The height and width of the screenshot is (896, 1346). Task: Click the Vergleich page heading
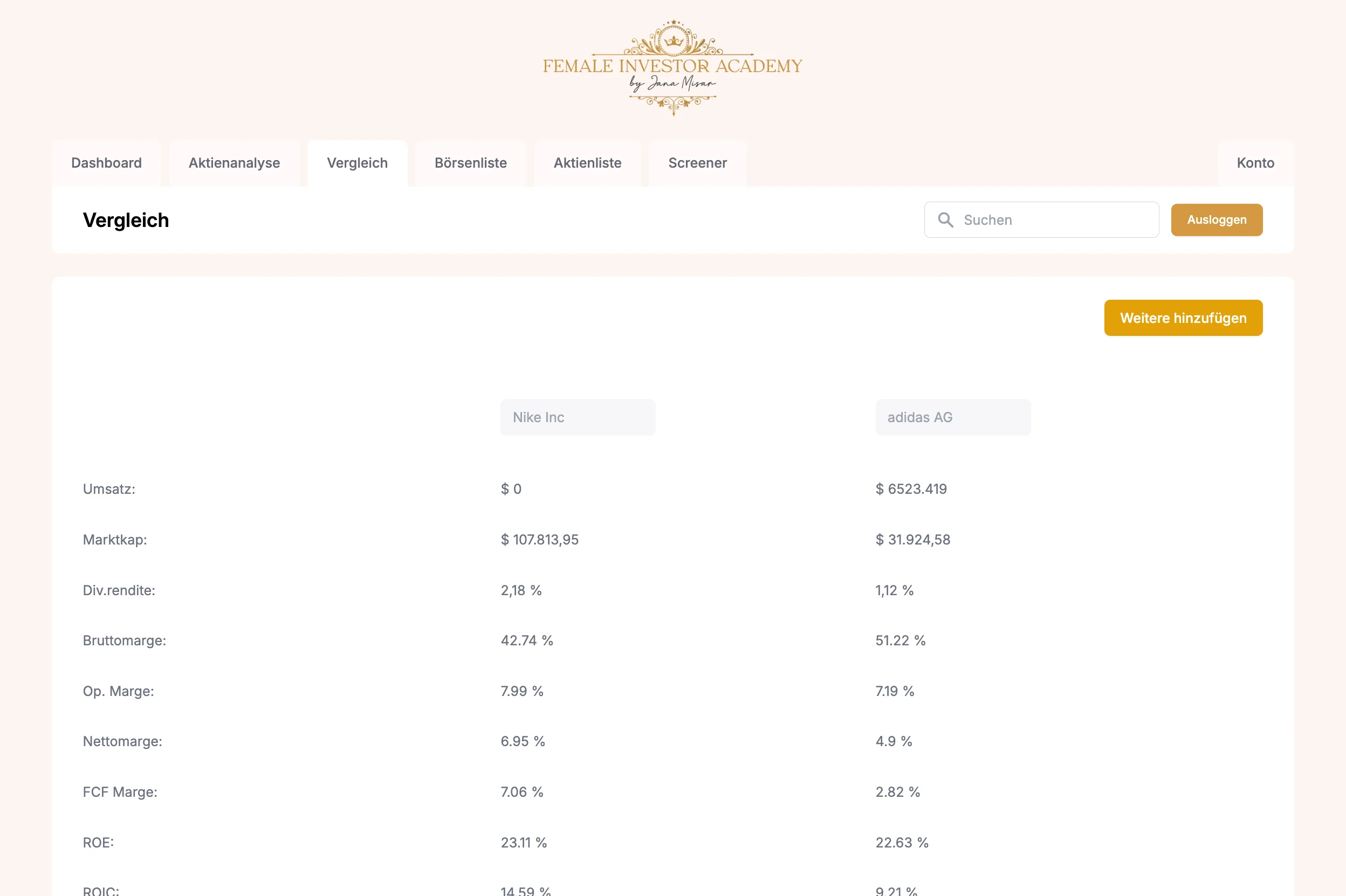126,220
